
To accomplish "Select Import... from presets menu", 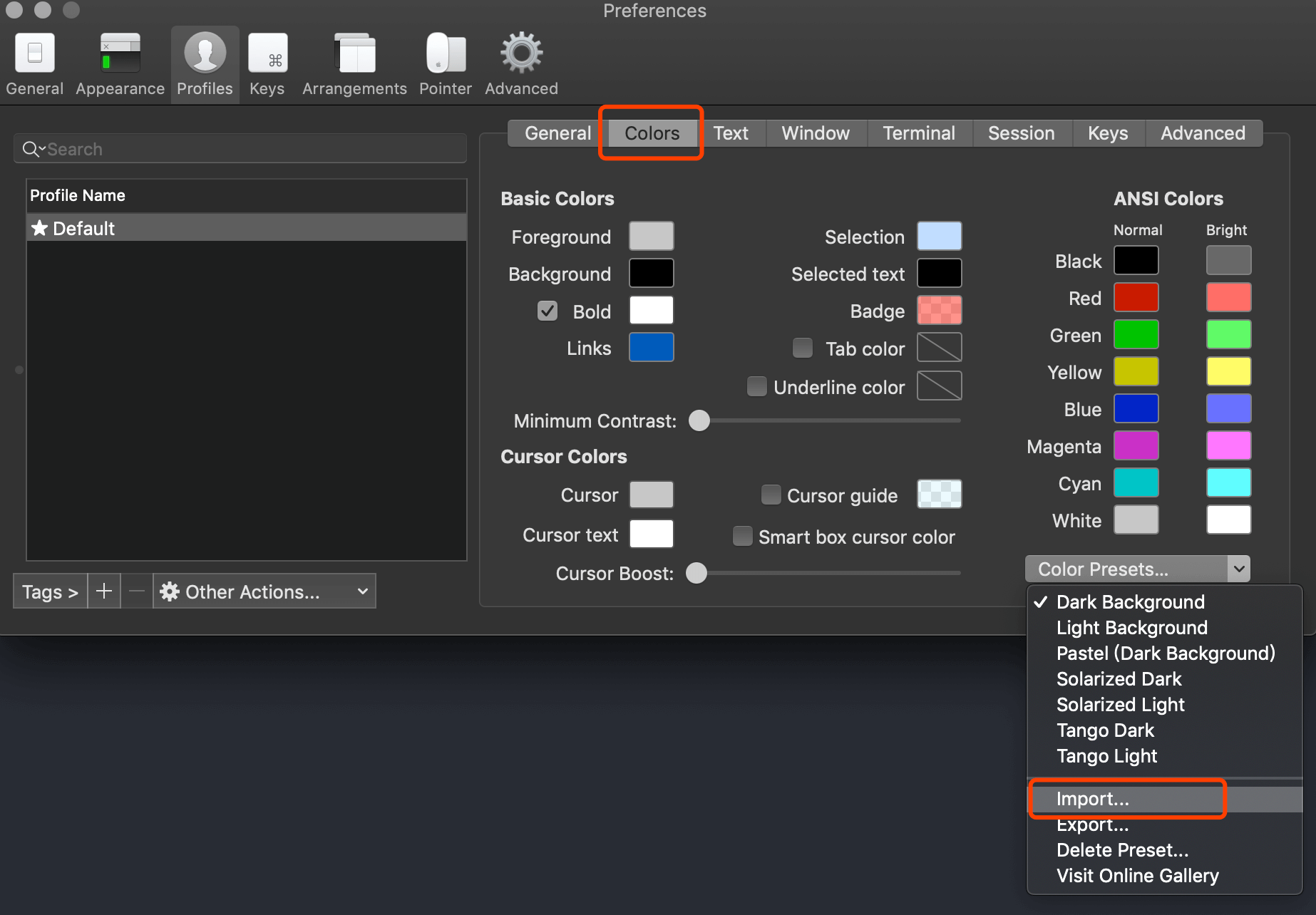I will (1165, 799).
